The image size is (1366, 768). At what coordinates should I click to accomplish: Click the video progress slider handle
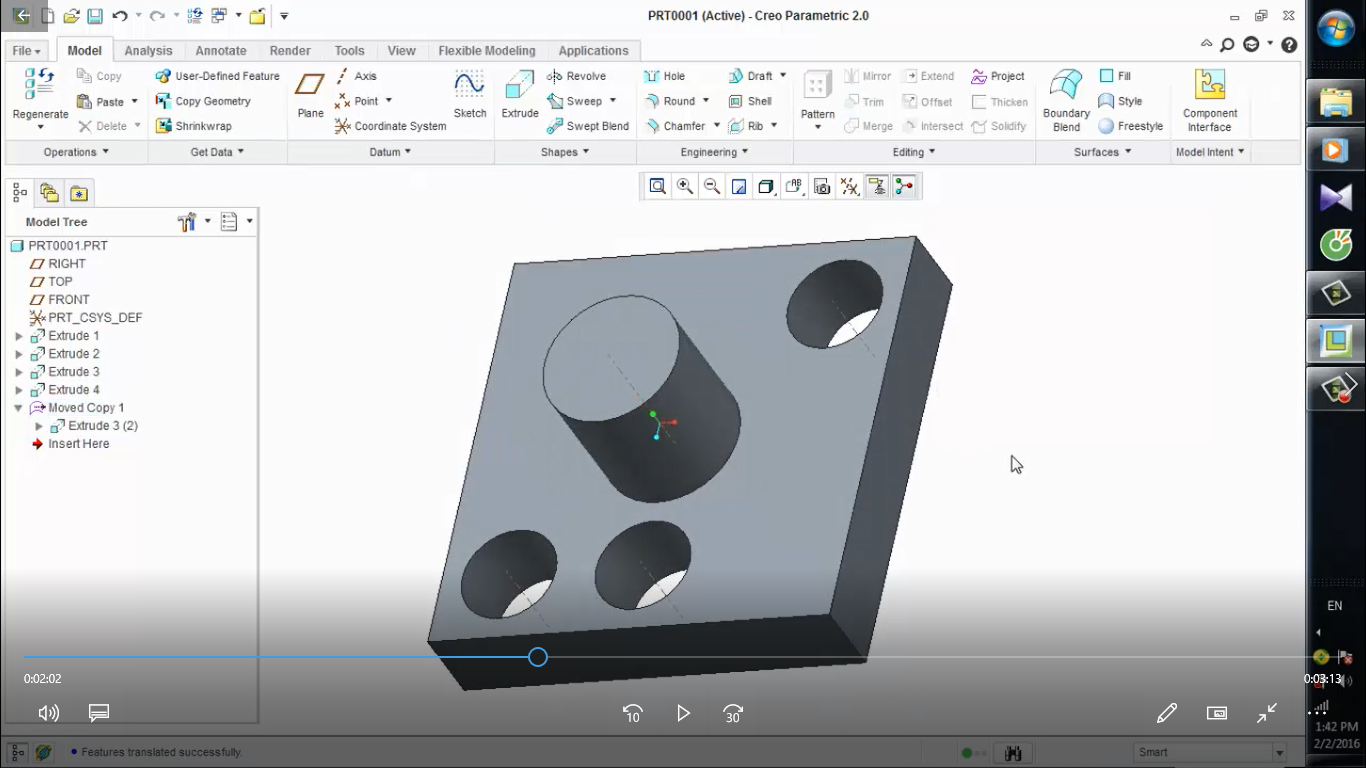(538, 657)
